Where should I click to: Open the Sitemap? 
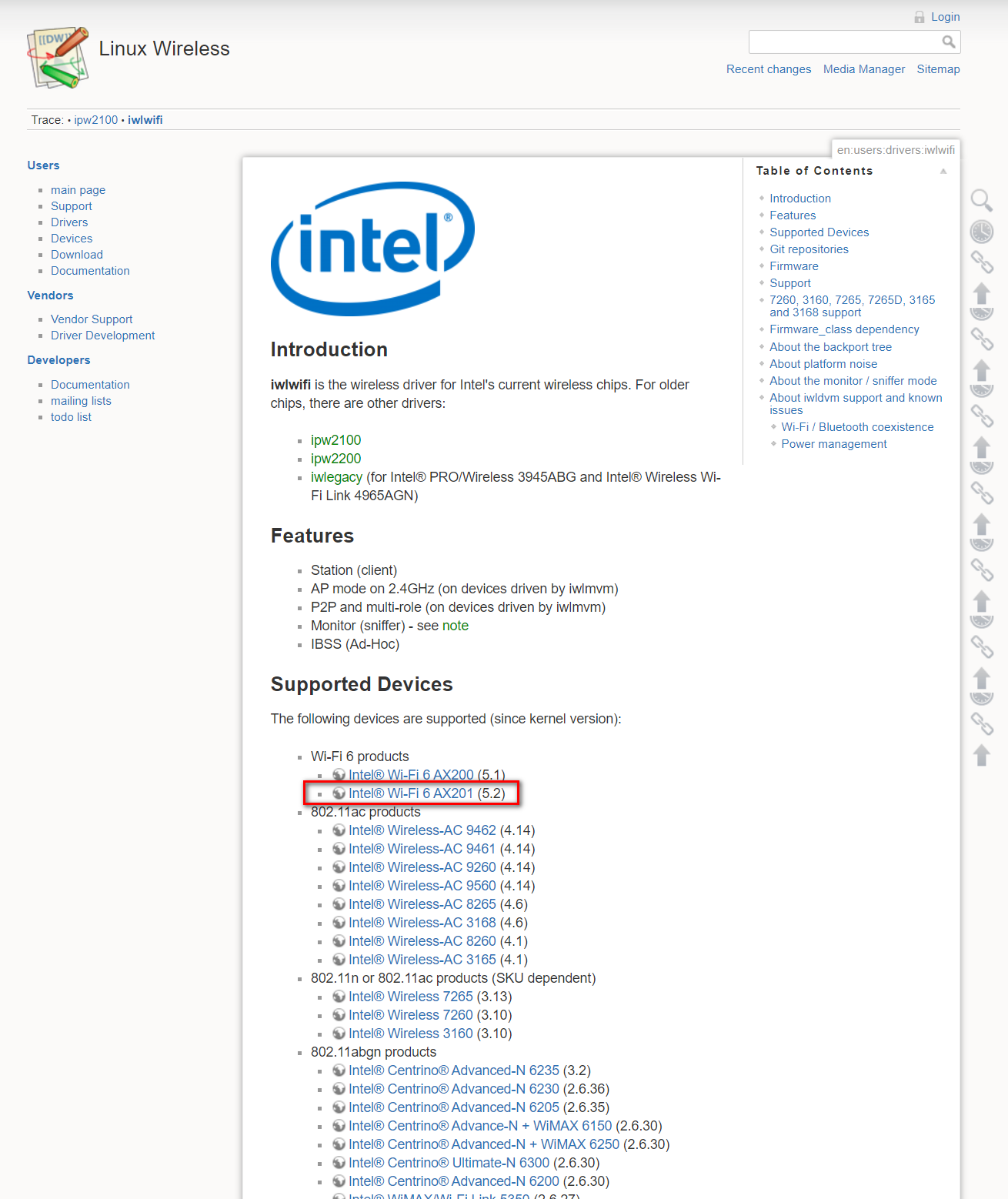[x=938, y=68]
